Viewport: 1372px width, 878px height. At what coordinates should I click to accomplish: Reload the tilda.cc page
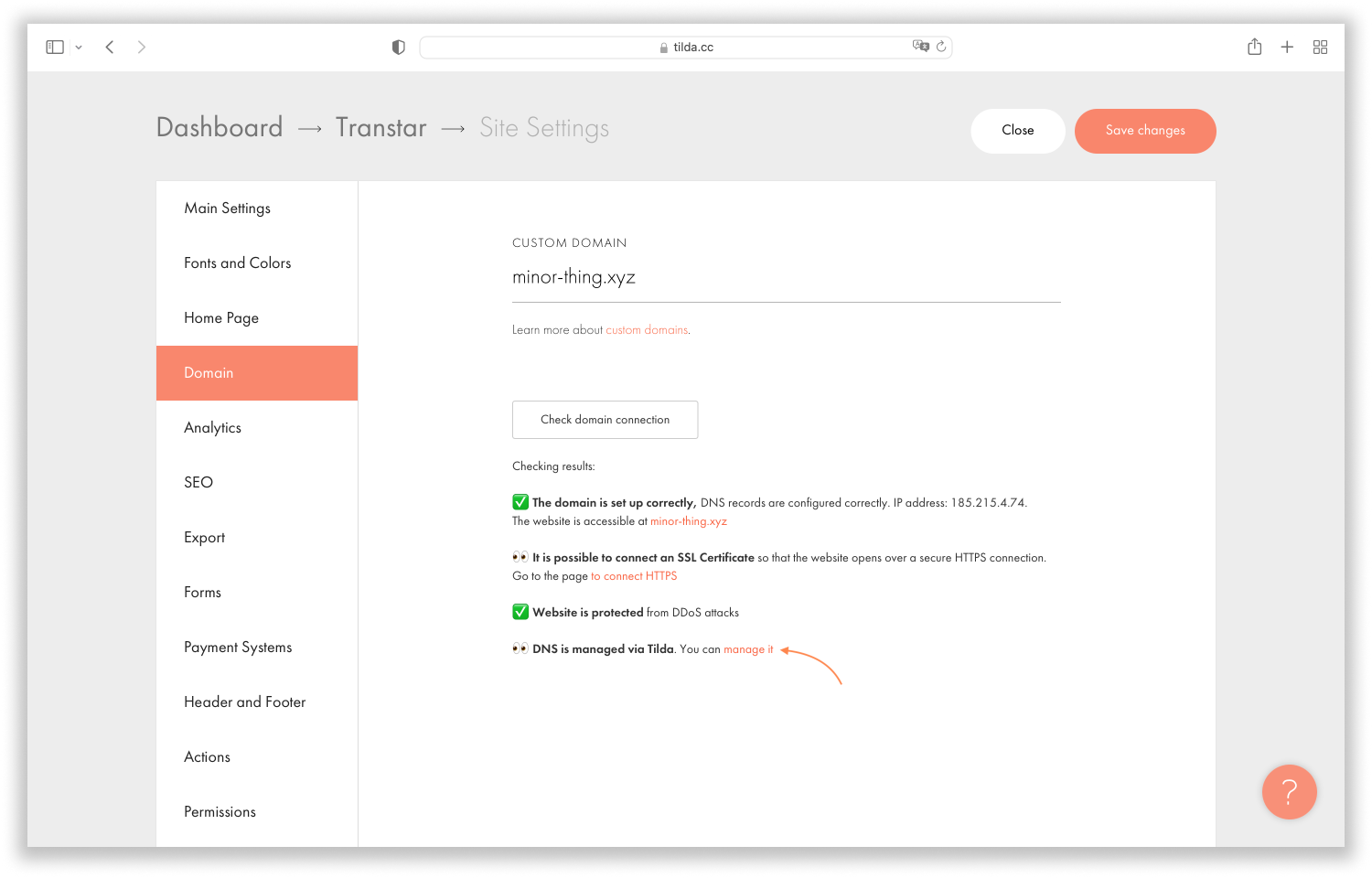tap(942, 47)
